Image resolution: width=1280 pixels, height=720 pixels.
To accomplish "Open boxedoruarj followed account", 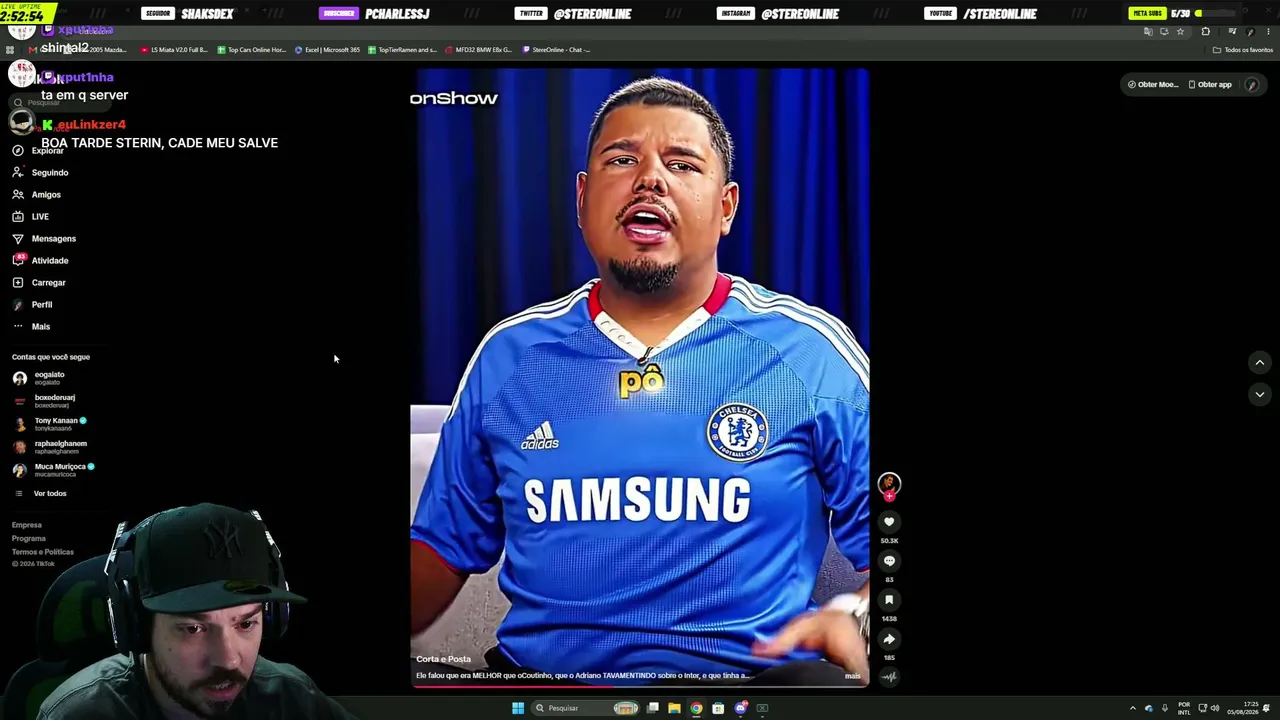I will 44,401.
